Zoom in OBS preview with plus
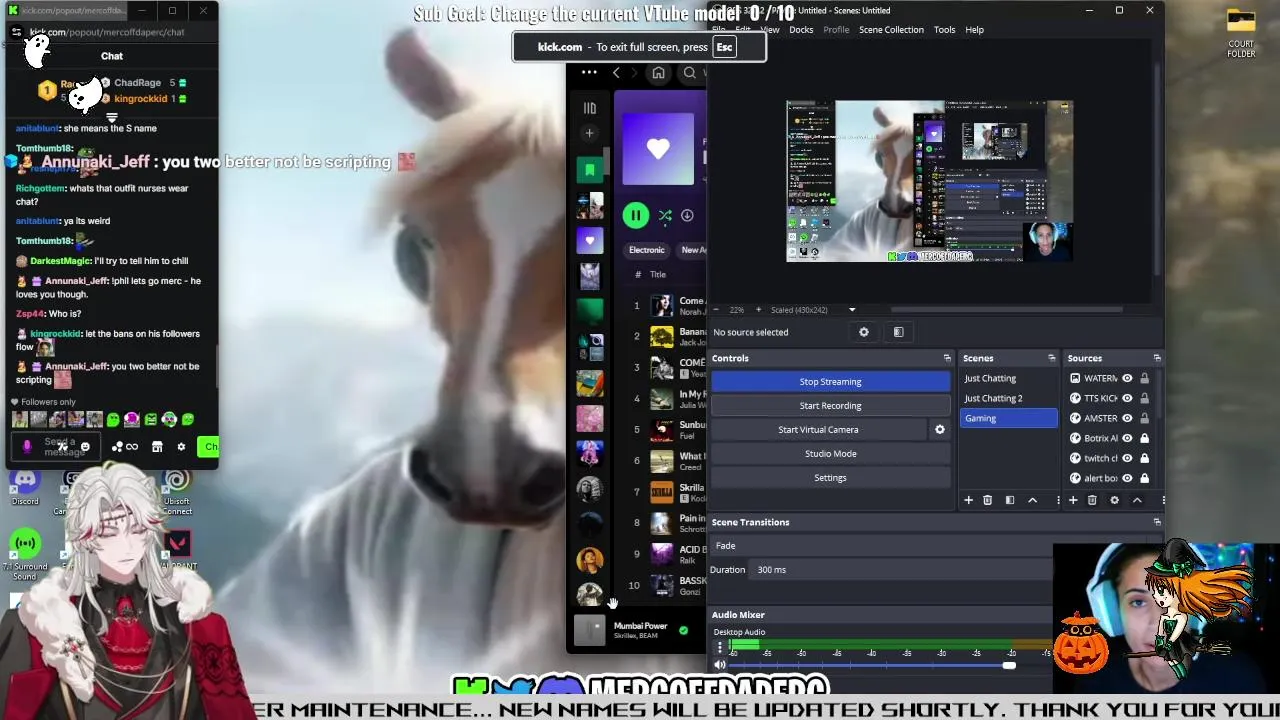The width and height of the screenshot is (1280, 720). 758,310
